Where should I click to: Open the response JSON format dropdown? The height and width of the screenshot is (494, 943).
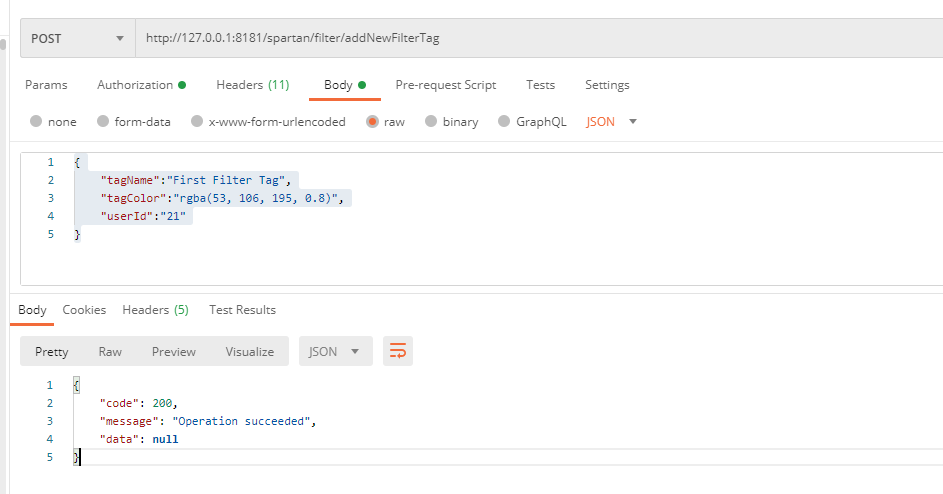point(335,351)
